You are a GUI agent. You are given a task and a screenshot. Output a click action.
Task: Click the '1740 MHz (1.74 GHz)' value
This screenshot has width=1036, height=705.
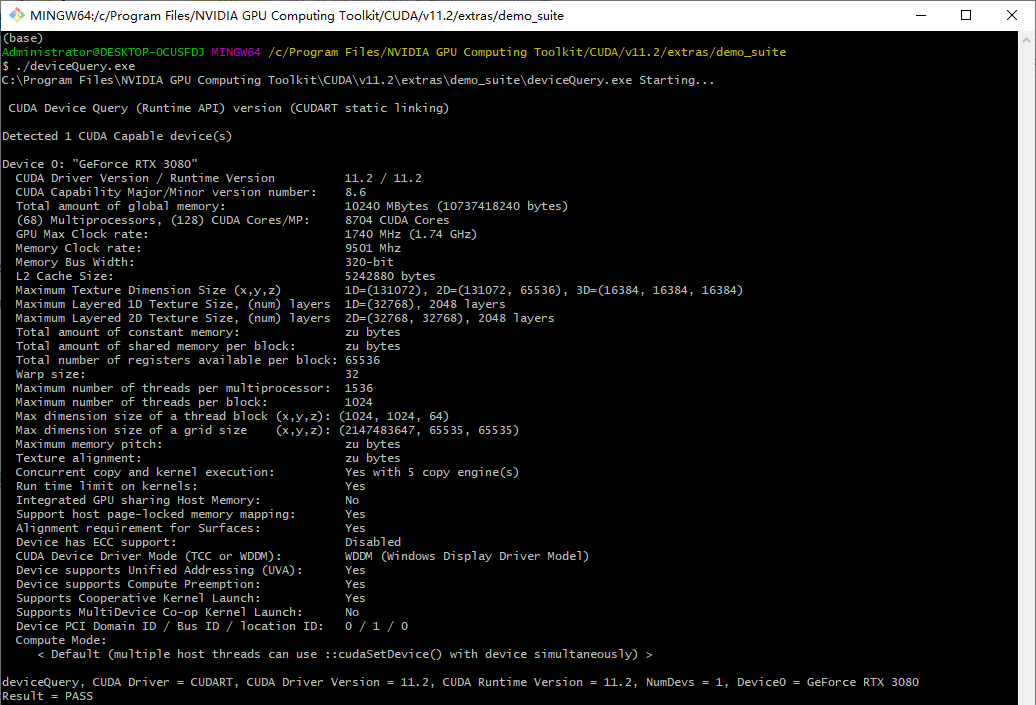coord(411,234)
